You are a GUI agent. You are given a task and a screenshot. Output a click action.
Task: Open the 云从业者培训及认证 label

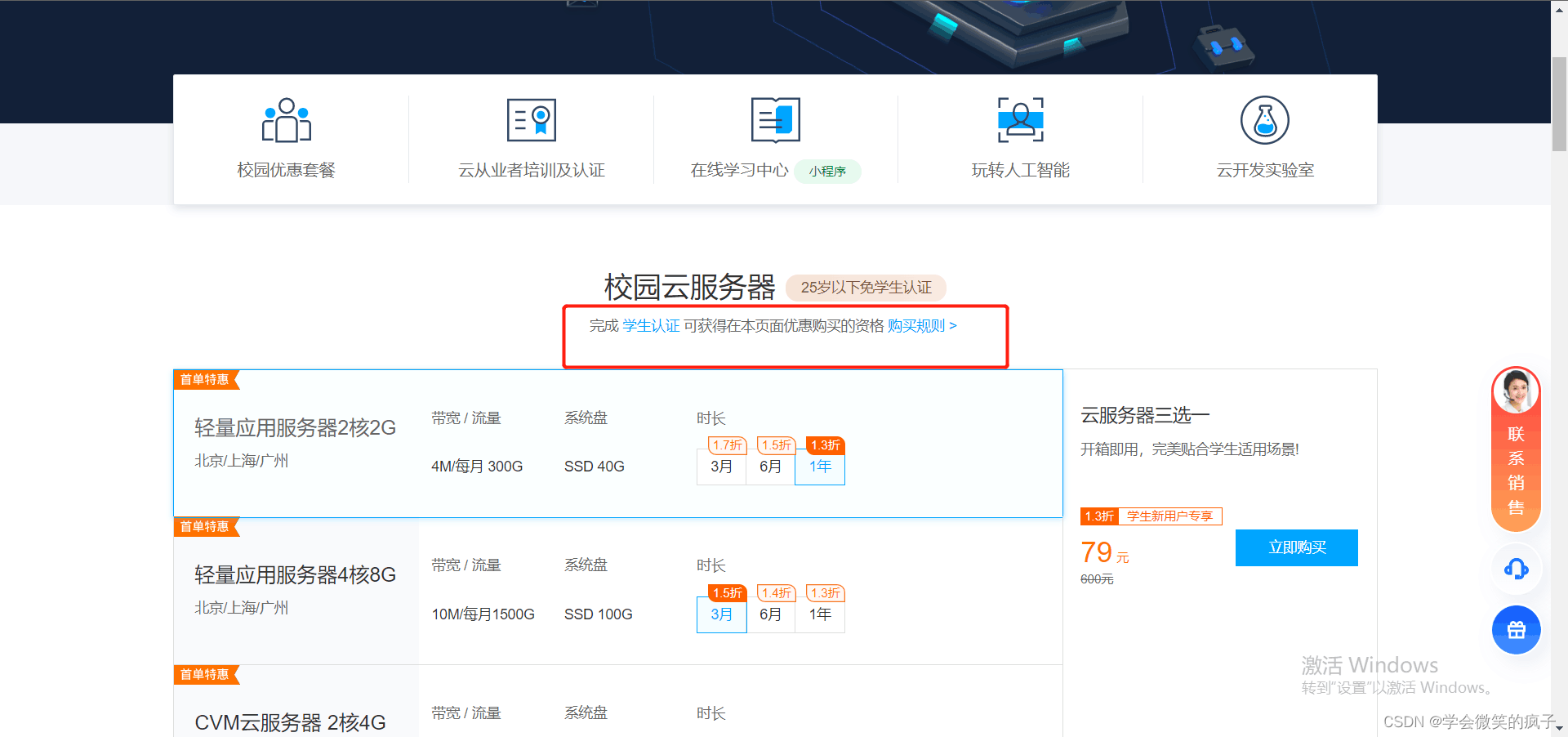532,170
